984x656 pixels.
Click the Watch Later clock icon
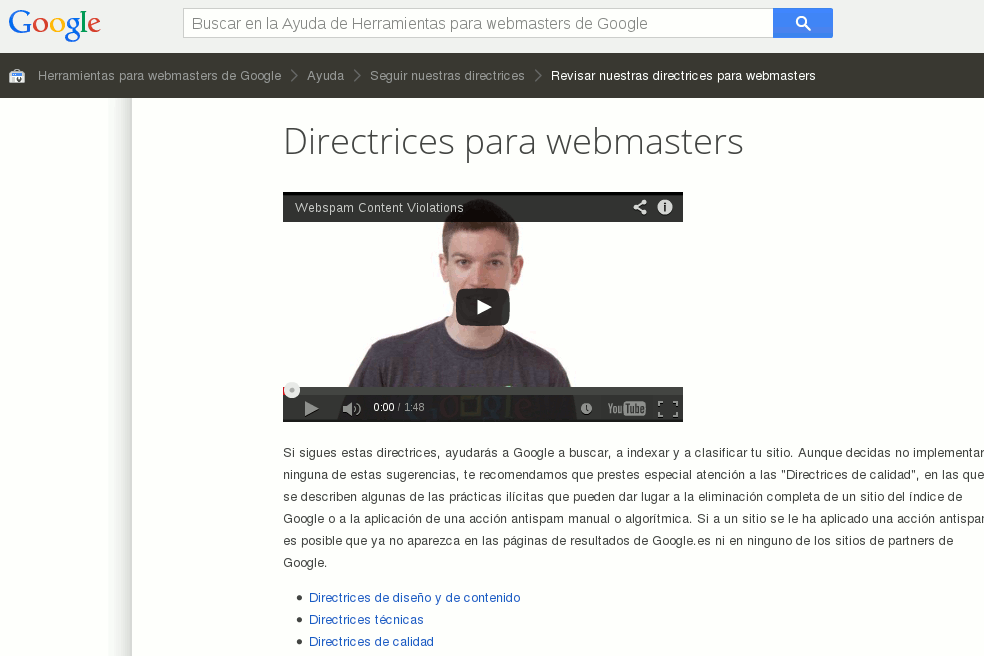point(586,409)
